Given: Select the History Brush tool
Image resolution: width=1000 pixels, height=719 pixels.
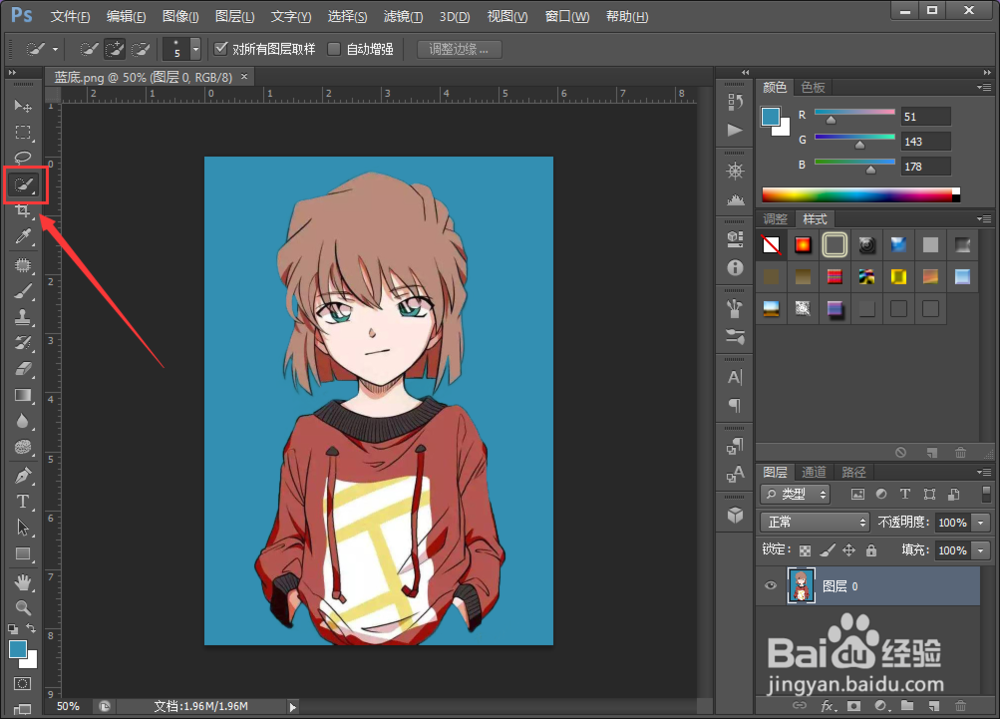Looking at the screenshot, I should pyautogui.click(x=23, y=343).
